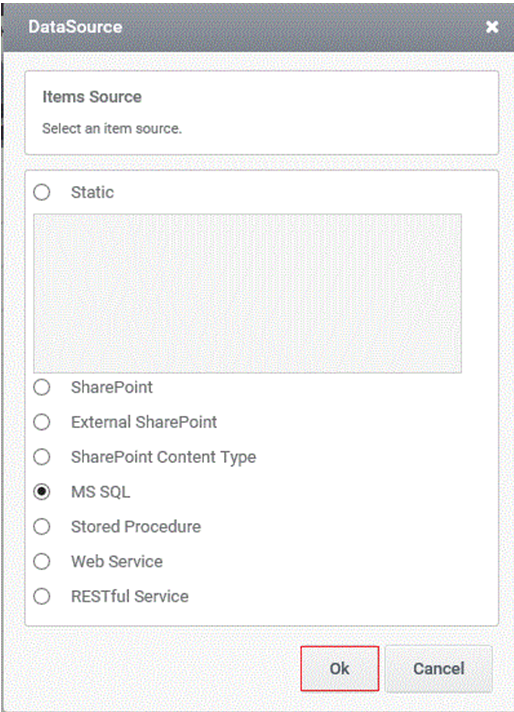
Task: Click the 'RESTful Service' label text
Action: tap(129, 596)
